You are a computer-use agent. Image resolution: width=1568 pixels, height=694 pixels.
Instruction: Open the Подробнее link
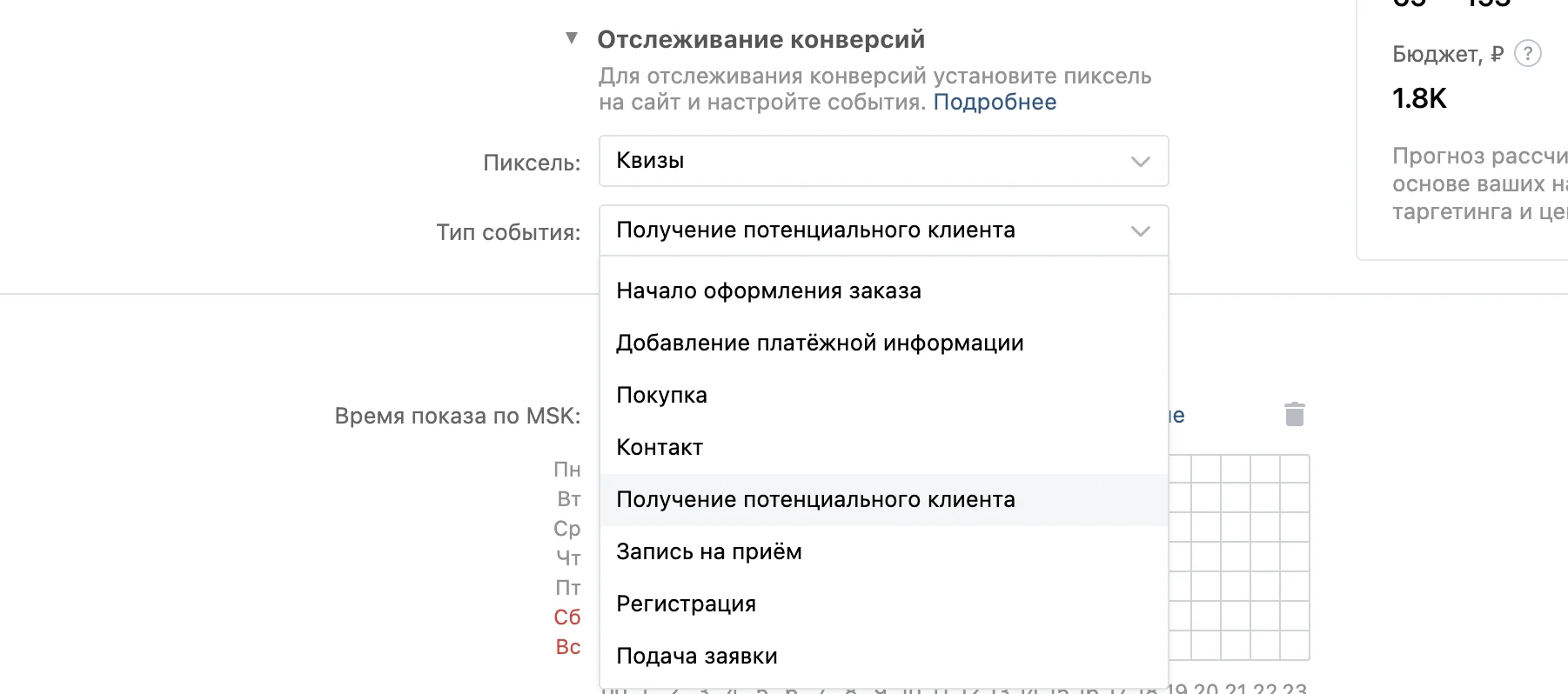[995, 103]
